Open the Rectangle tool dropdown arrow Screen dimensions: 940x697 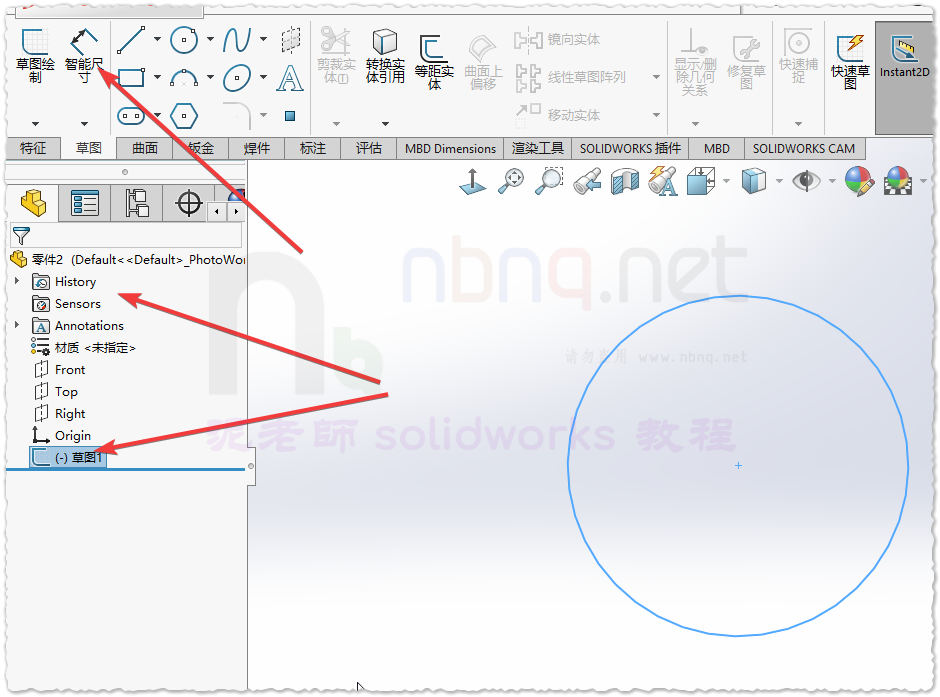[158, 77]
